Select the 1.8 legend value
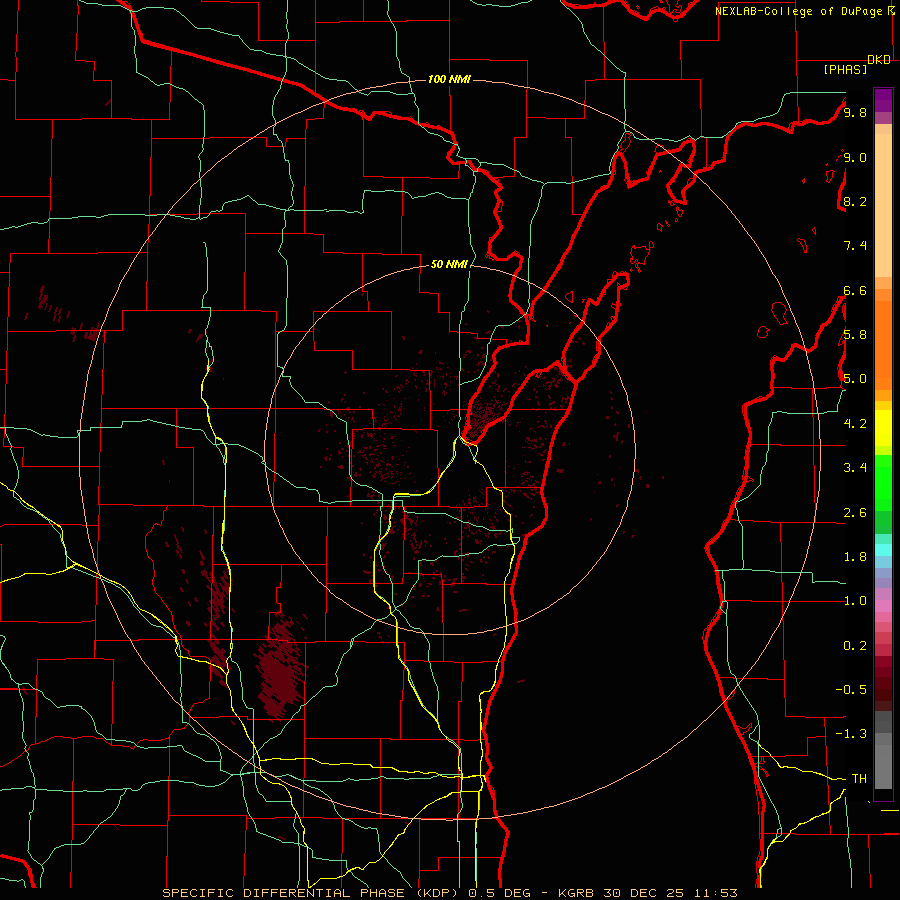The image size is (900, 900). pyautogui.click(x=855, y=557)
